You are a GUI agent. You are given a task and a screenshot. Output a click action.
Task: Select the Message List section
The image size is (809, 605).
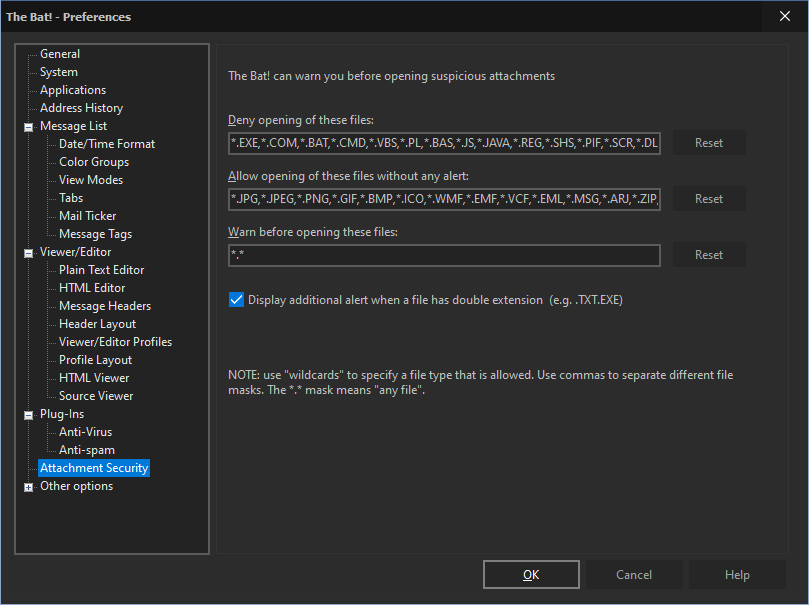click(x=73, y=126)
